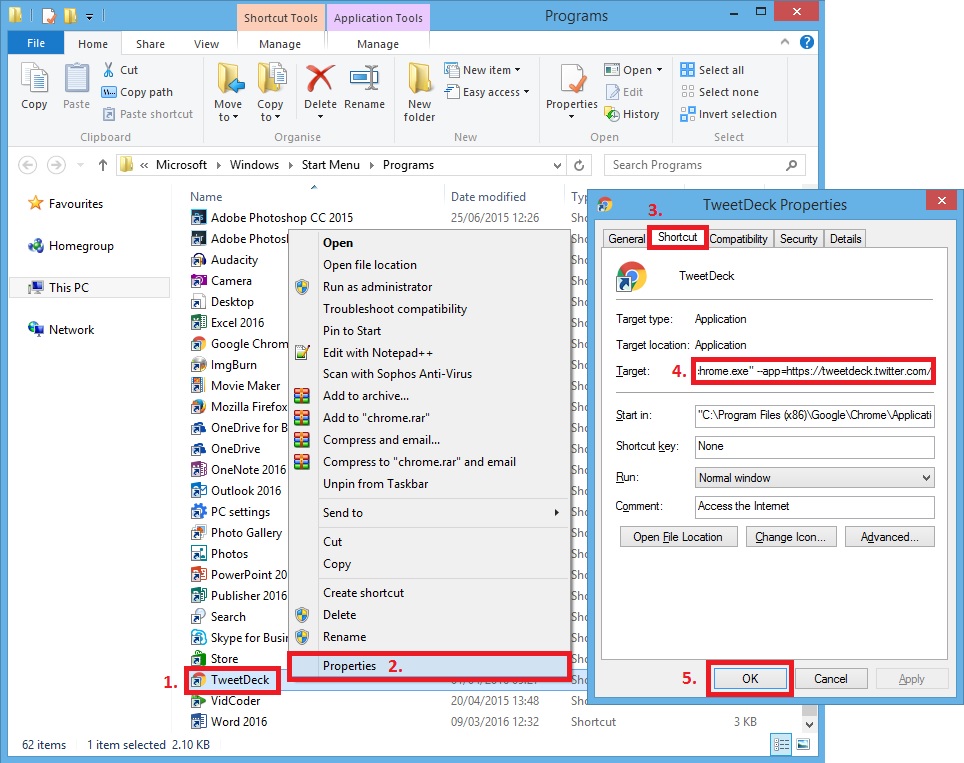Open the Run combo box Normal window
This screenshot has width=964, height=763.
[x=814, y=478]
